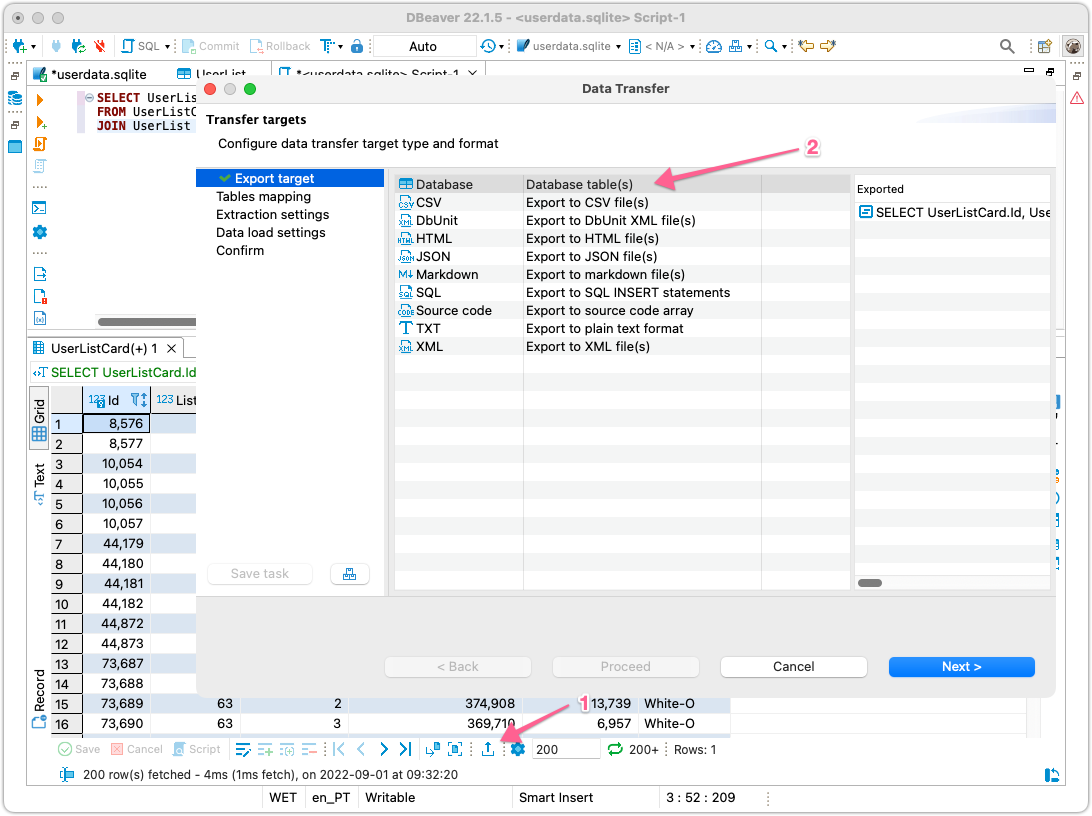
Task: Click the main toolbar magnifier search icon
Action: click(x=770, y=46)
